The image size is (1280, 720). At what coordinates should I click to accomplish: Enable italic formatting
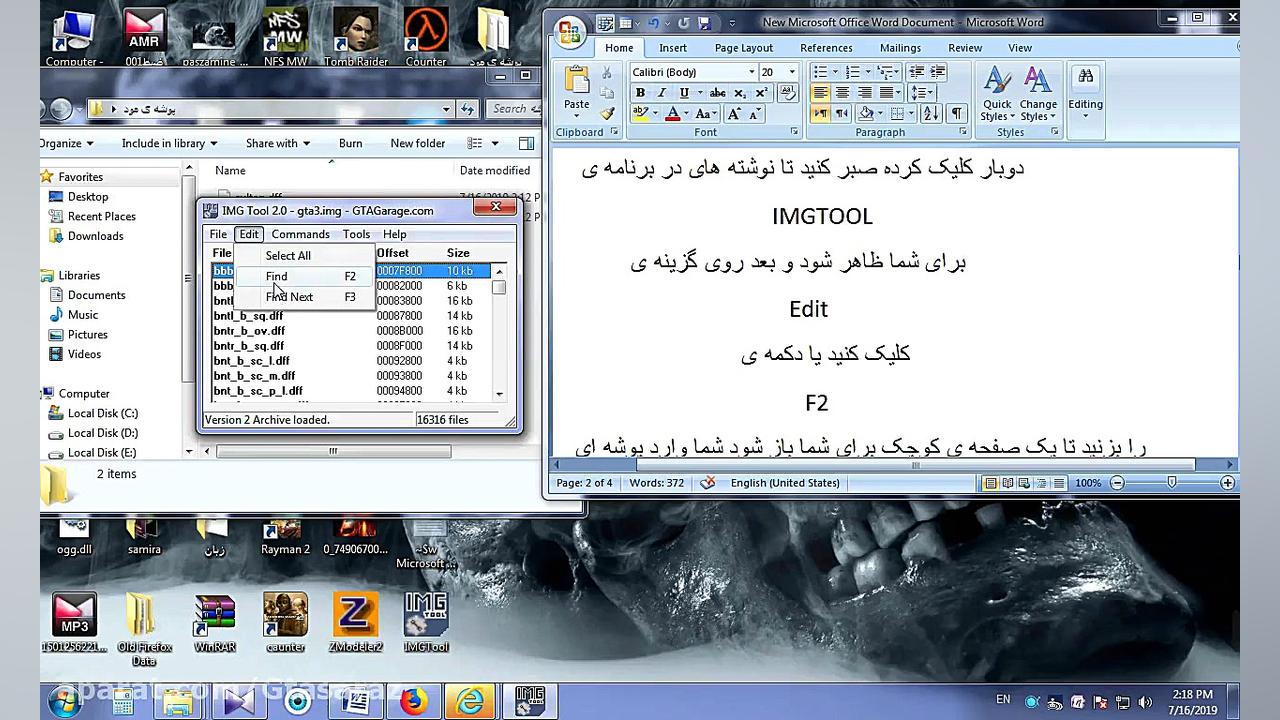coord(661,93)
